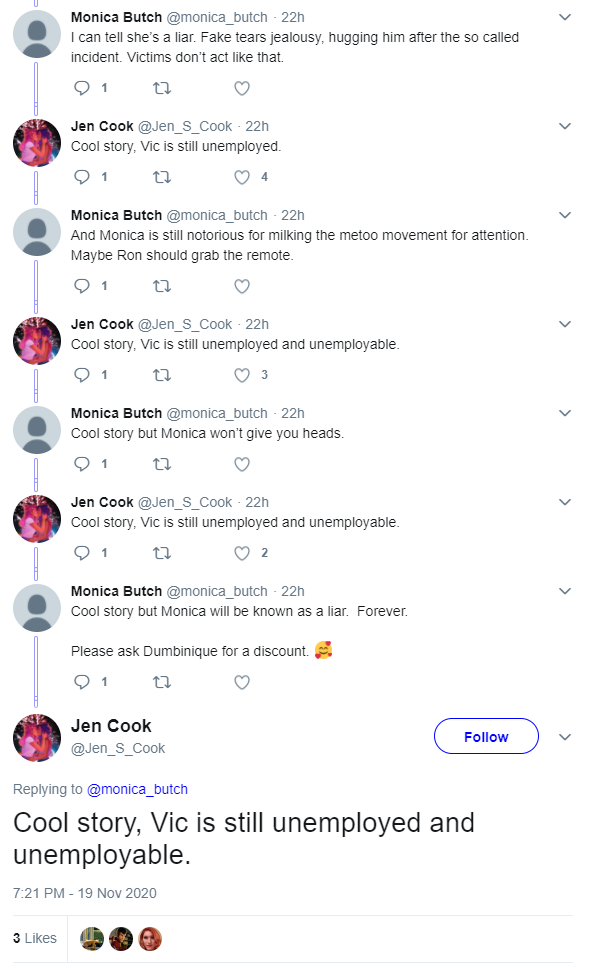This screenshot has width=593, height=968.
Task: Follow Jen Cook
Action: [x=486, y=736]
